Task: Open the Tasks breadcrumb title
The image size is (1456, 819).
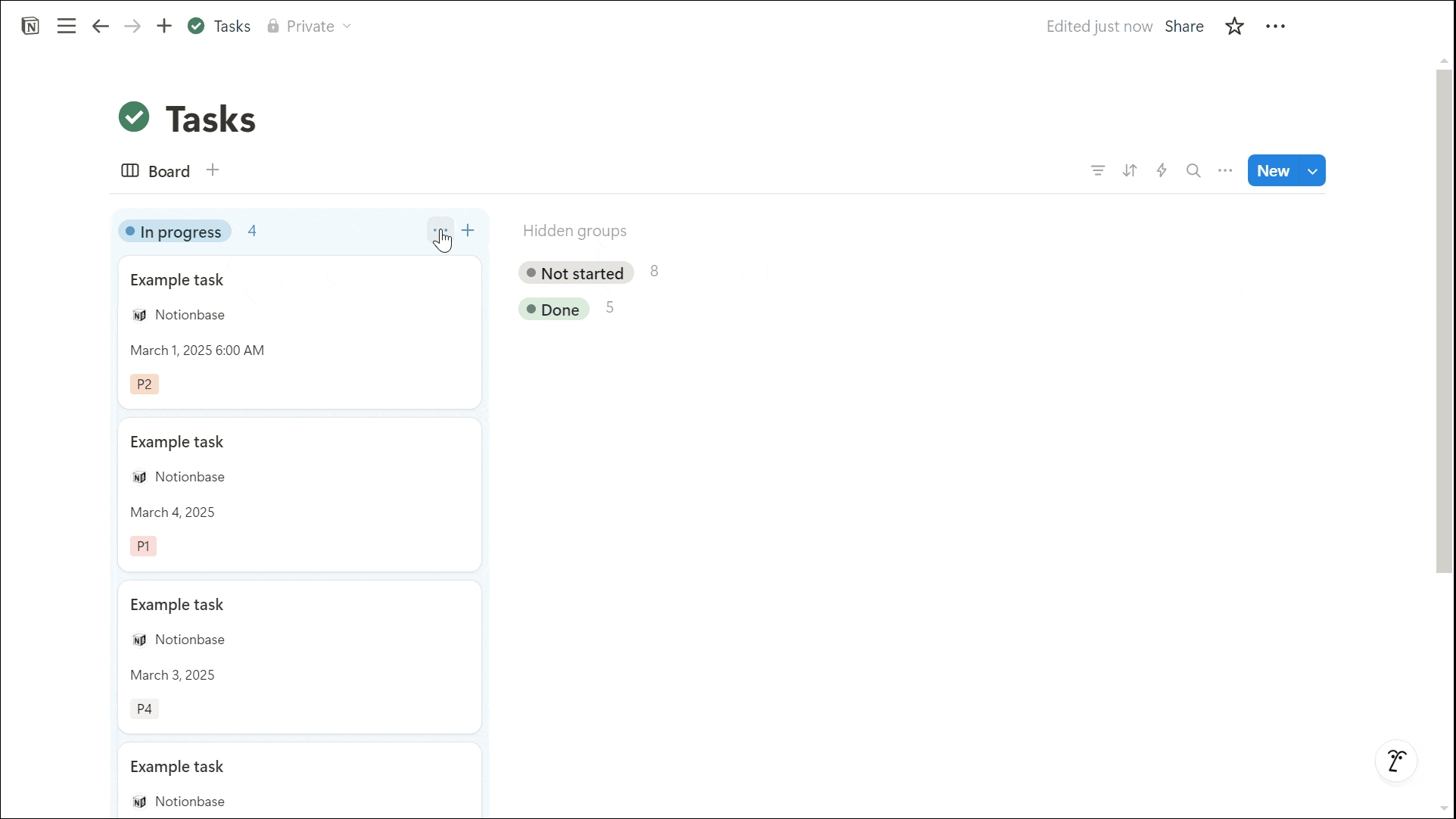Action: tap(232, 26)
